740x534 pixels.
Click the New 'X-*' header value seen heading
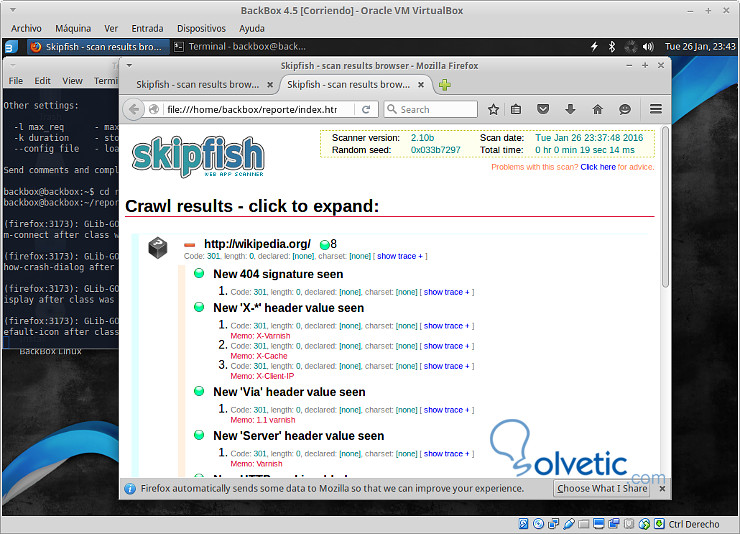pyautogui.click(x=288, y=308)
